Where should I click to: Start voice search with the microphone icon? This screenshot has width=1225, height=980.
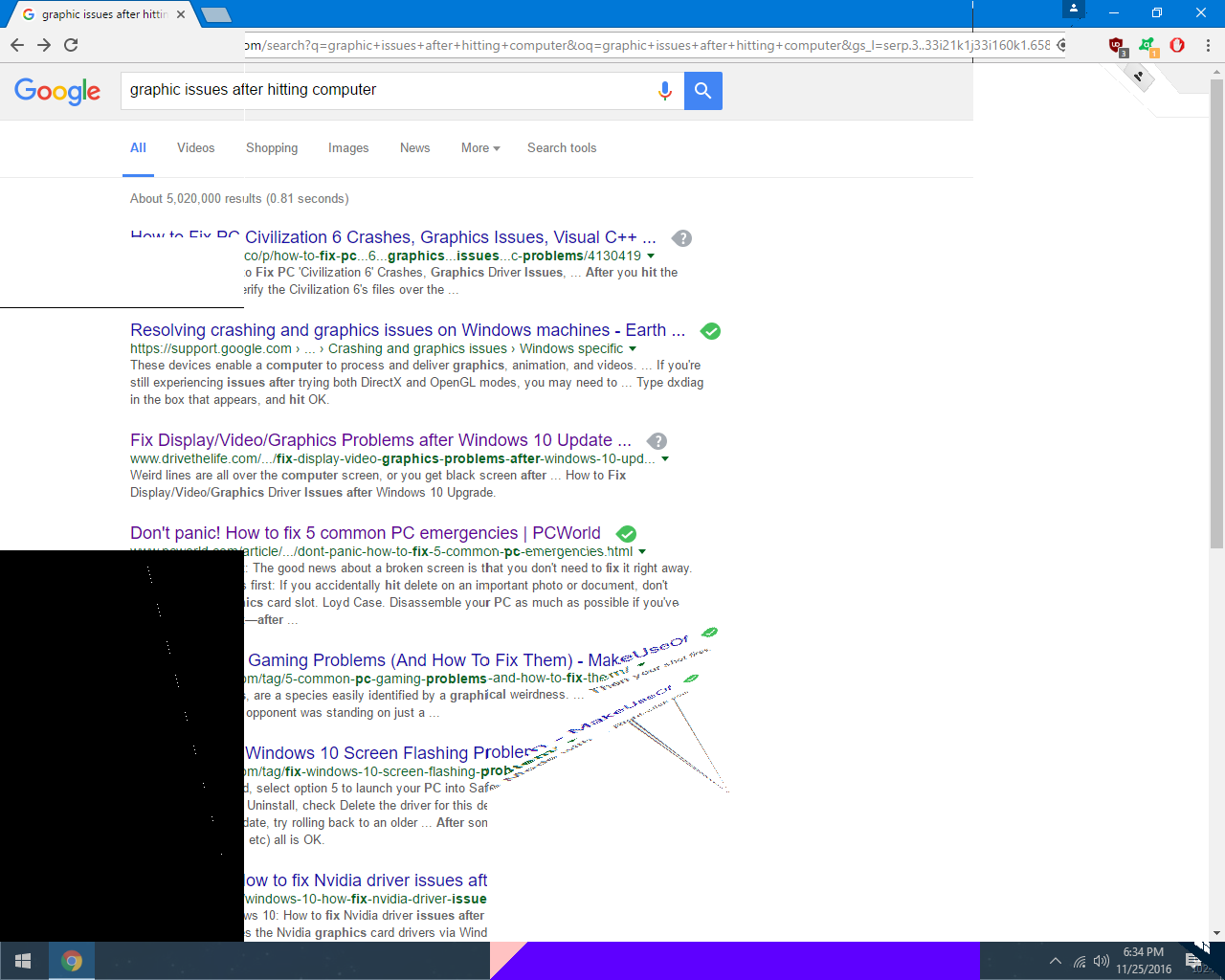point(665,91)
